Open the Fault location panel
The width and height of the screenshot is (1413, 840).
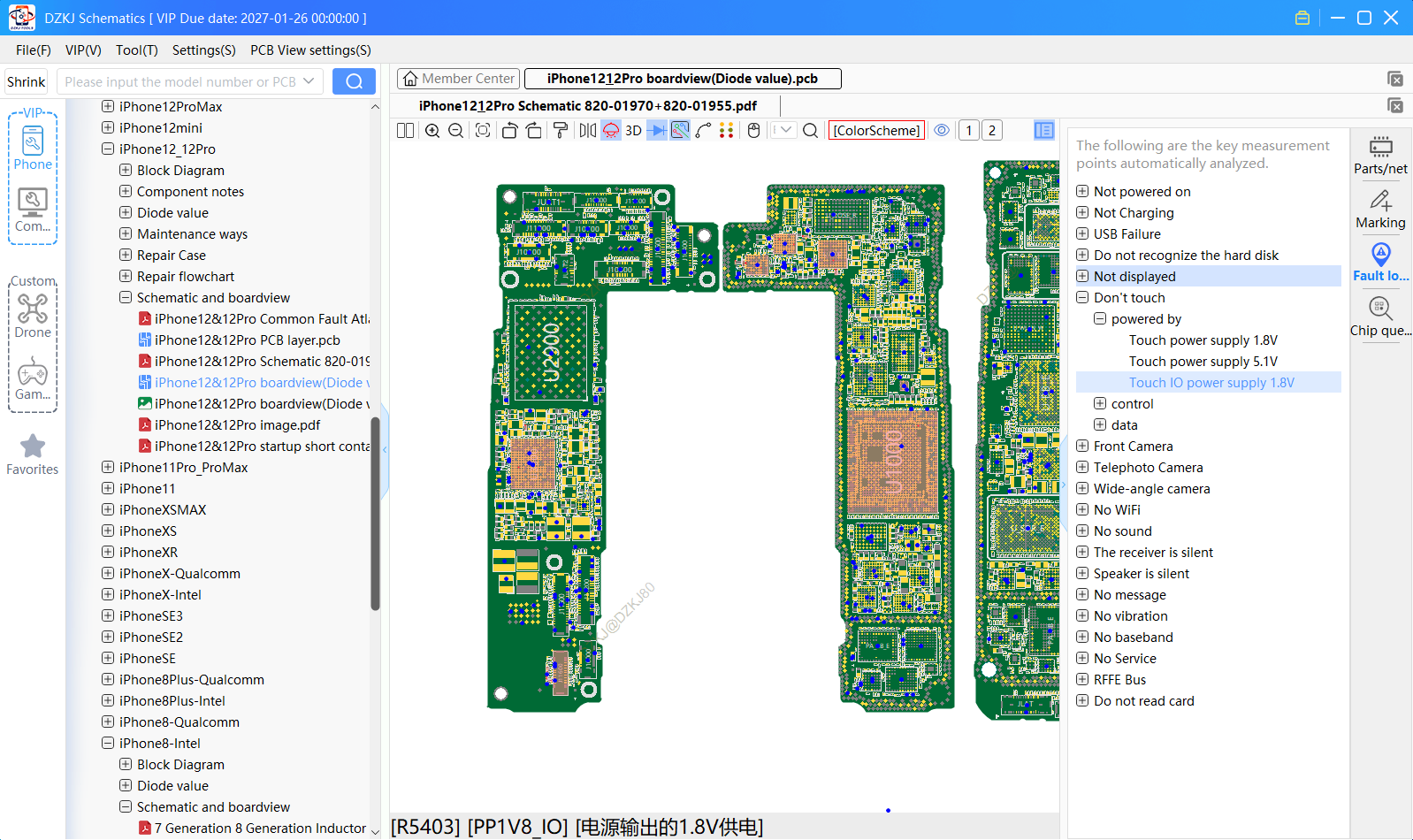click(1380, 263)
